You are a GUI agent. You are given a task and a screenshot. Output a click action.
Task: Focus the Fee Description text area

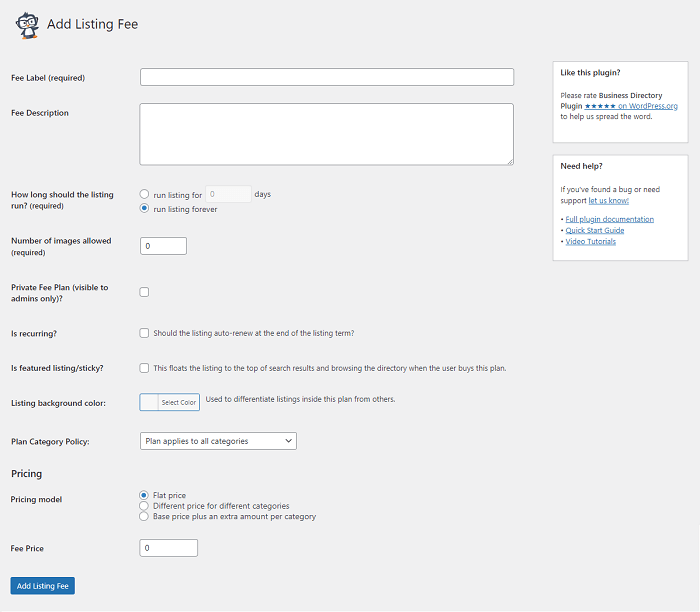click(326, 134)
